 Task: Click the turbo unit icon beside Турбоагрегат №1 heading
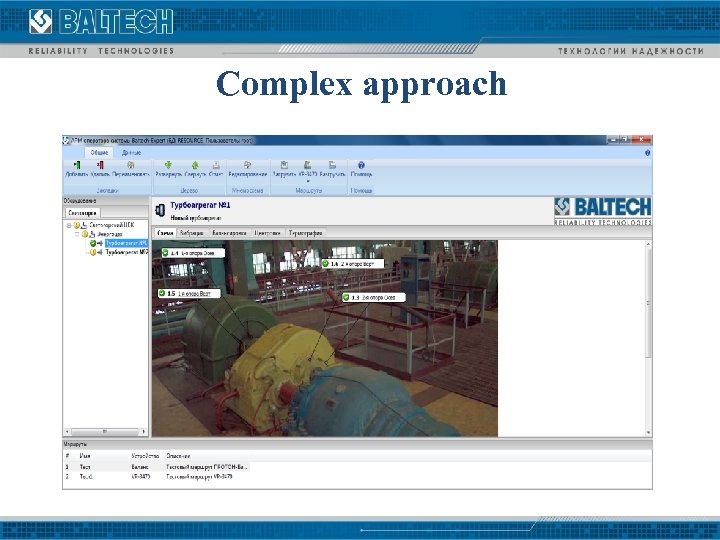coord(160,210)
